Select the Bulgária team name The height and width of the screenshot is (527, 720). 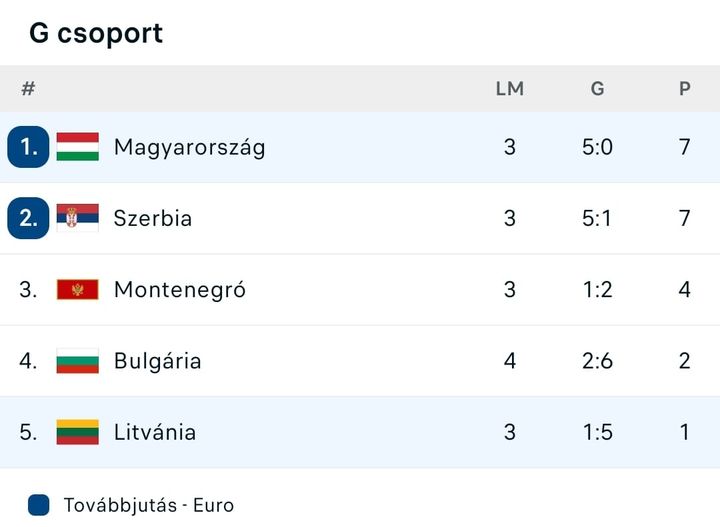(157, 361)
